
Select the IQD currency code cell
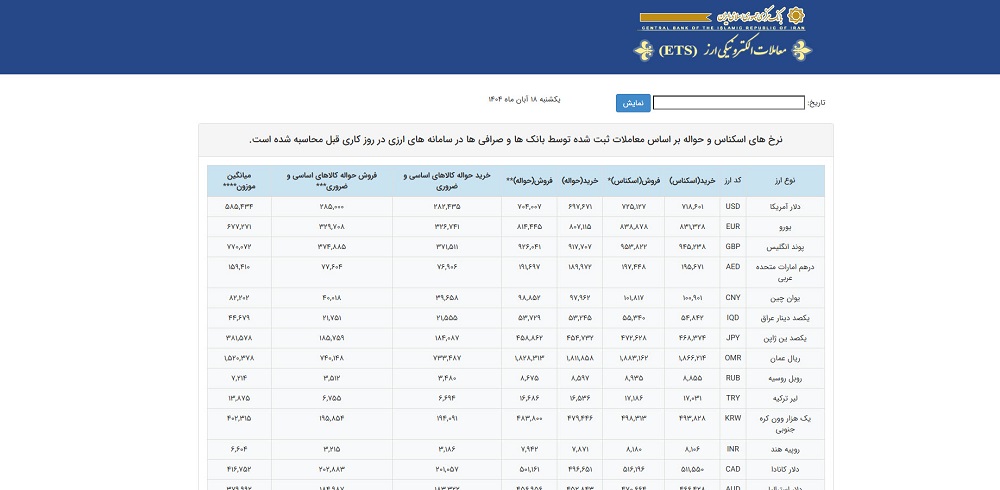(x=733, y=318)
